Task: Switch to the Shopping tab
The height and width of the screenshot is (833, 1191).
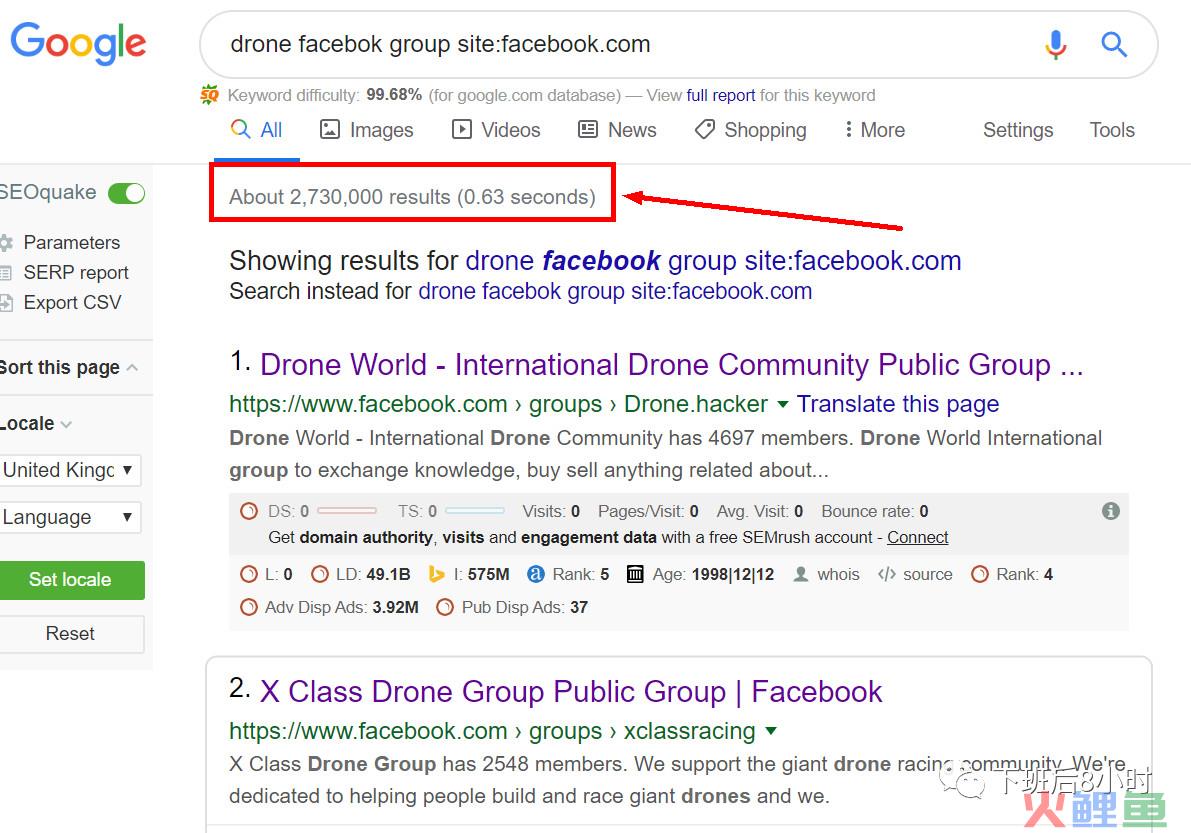Action: click(750, 130)
